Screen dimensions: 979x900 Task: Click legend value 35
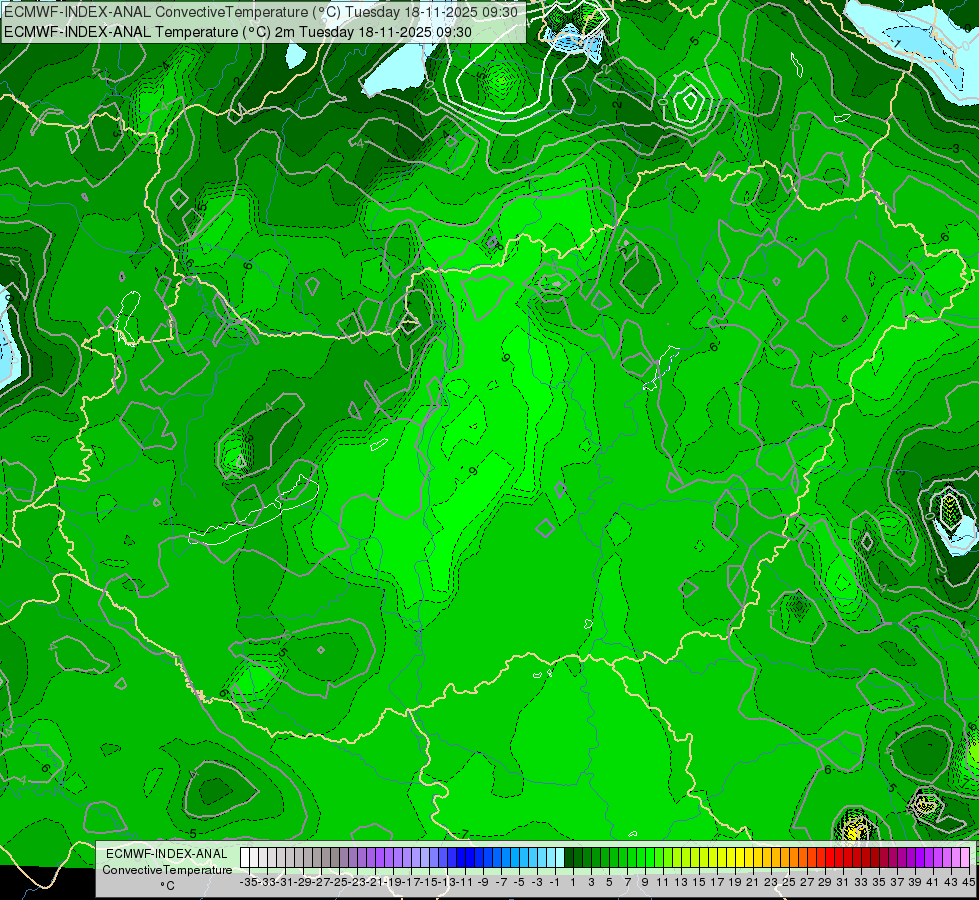tap(878, 882)
